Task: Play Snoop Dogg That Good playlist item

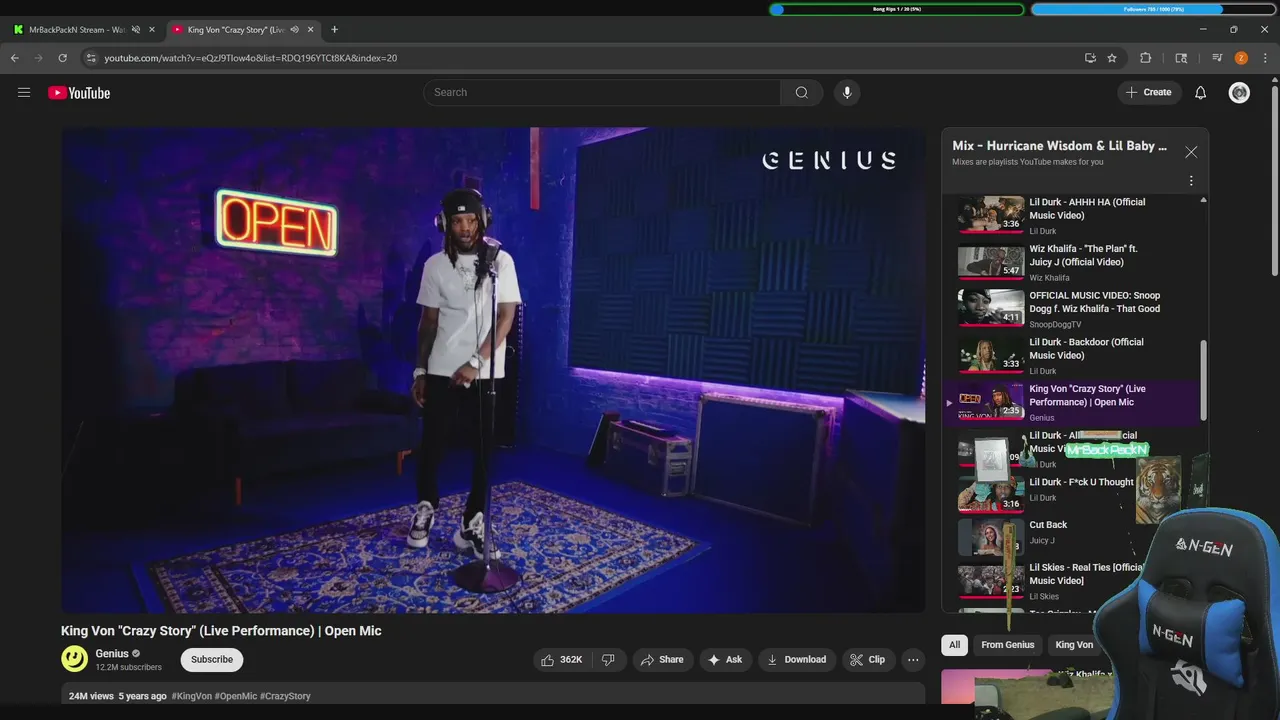Action: [1072, 308]
